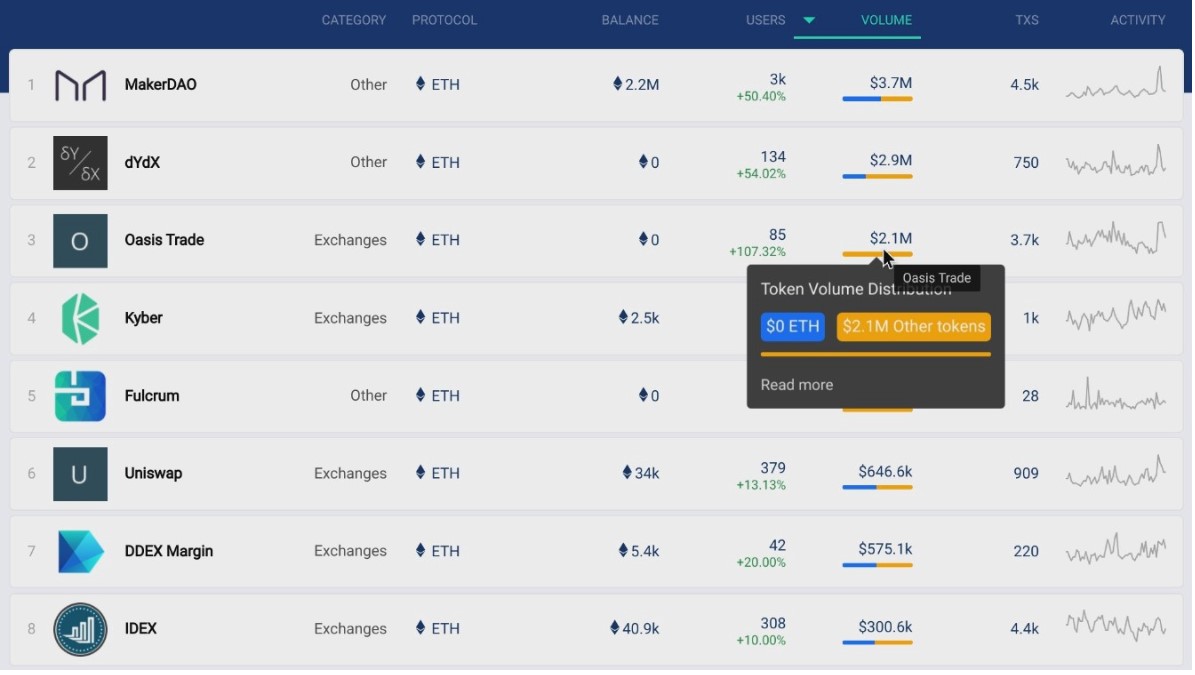Image resolution: width=1195 pixels, height=675 pixels.
Task: Click the ETH protocol icon in Kyber row
Action: tap(421, 317)
